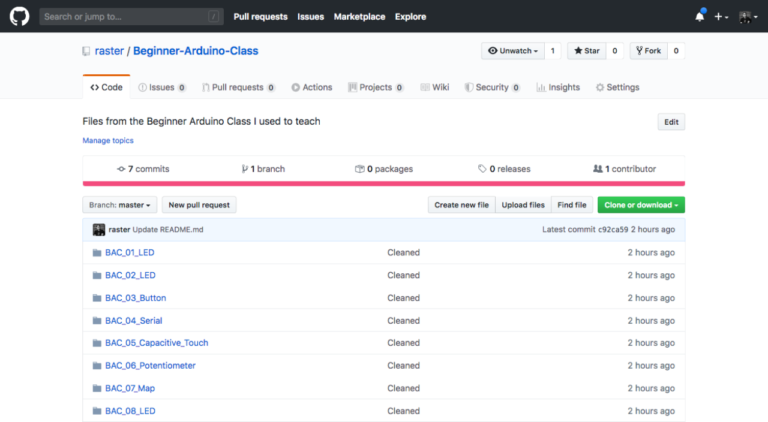Click the raster avatar in commit row
768x422 pixels.
99,230
